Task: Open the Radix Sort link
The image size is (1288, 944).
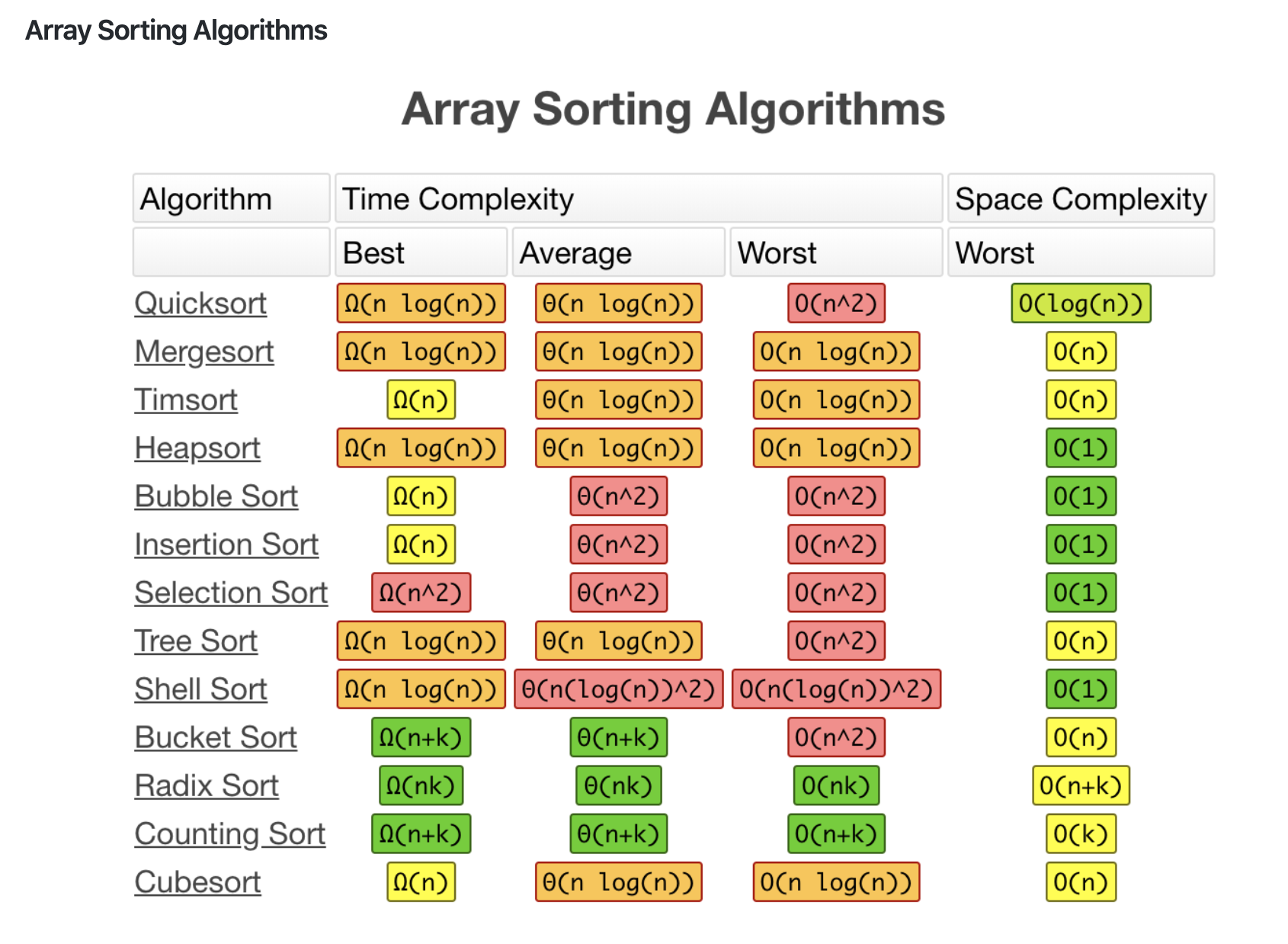Action: click(x=207, y=785)
